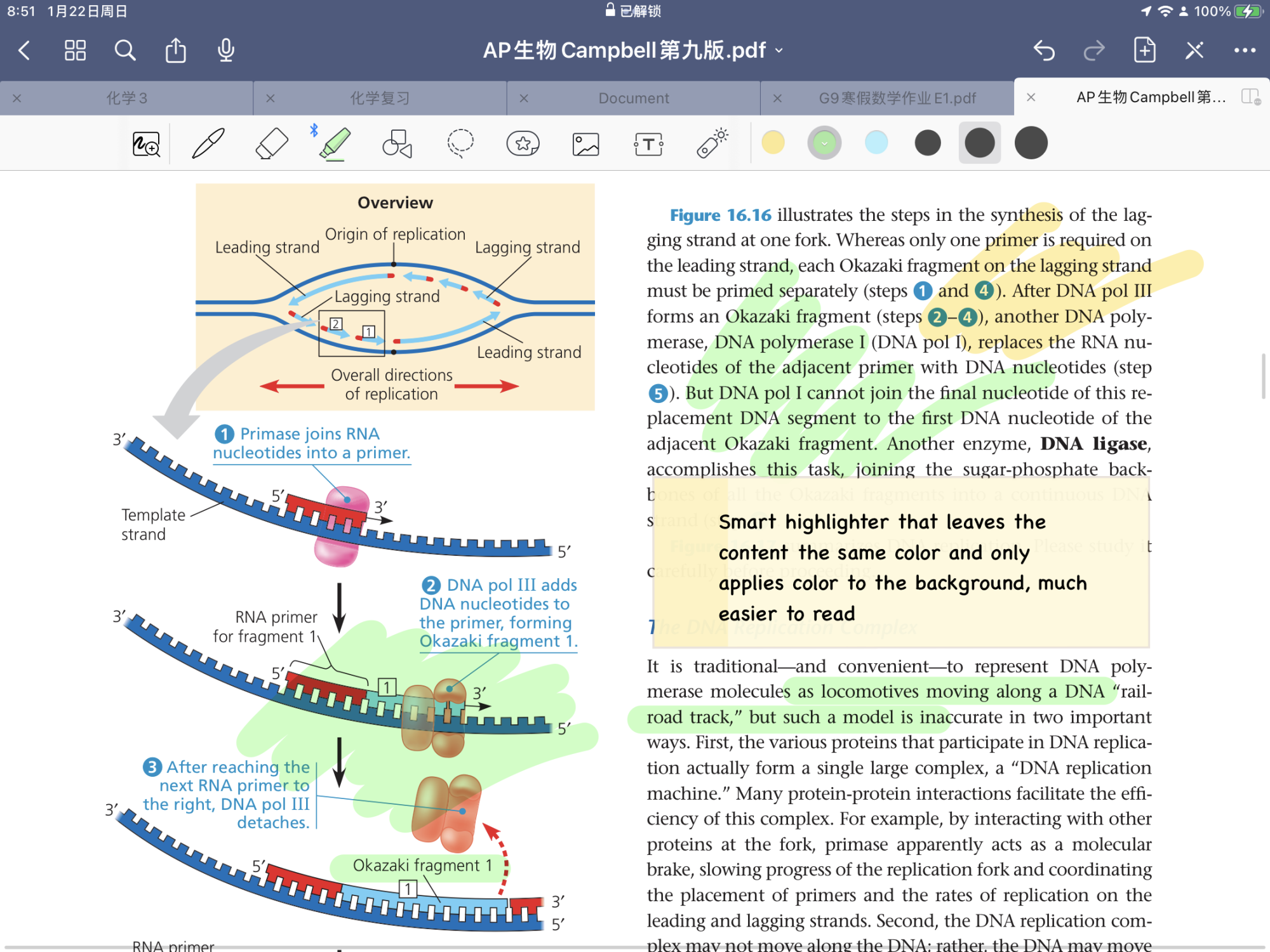Screen dimensions: 1270x952
Task: Switch to the 化学复习 tab
Action: (380, 98)
